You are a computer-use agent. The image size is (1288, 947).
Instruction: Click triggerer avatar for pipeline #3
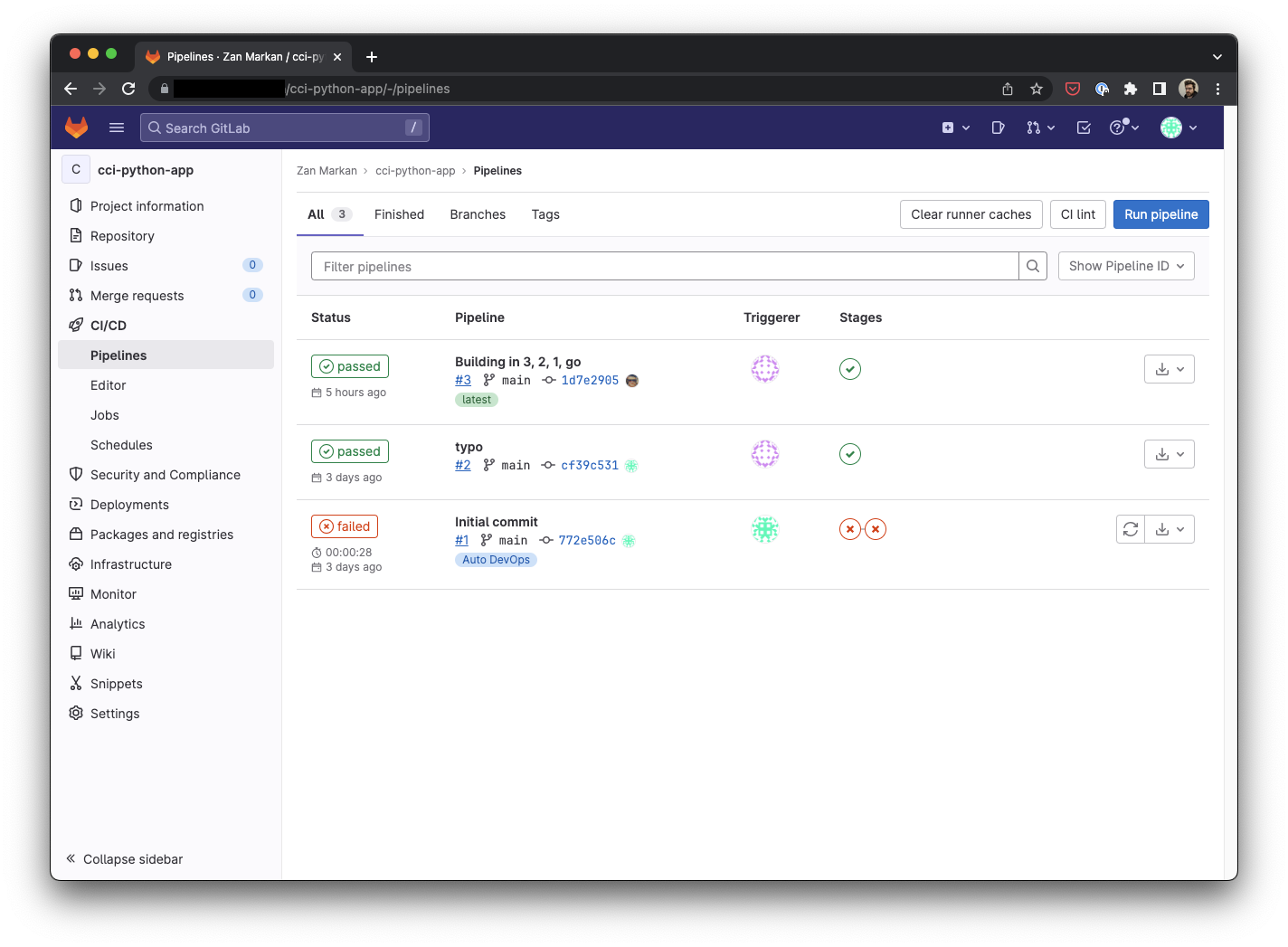click(x=765, y=369)
